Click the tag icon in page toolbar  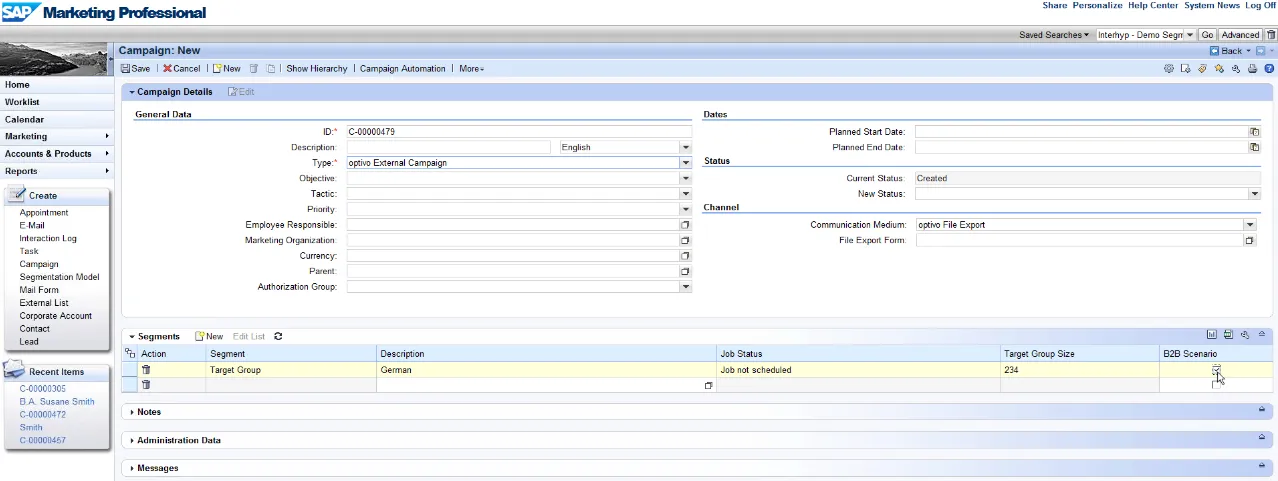coord(1202,69)
